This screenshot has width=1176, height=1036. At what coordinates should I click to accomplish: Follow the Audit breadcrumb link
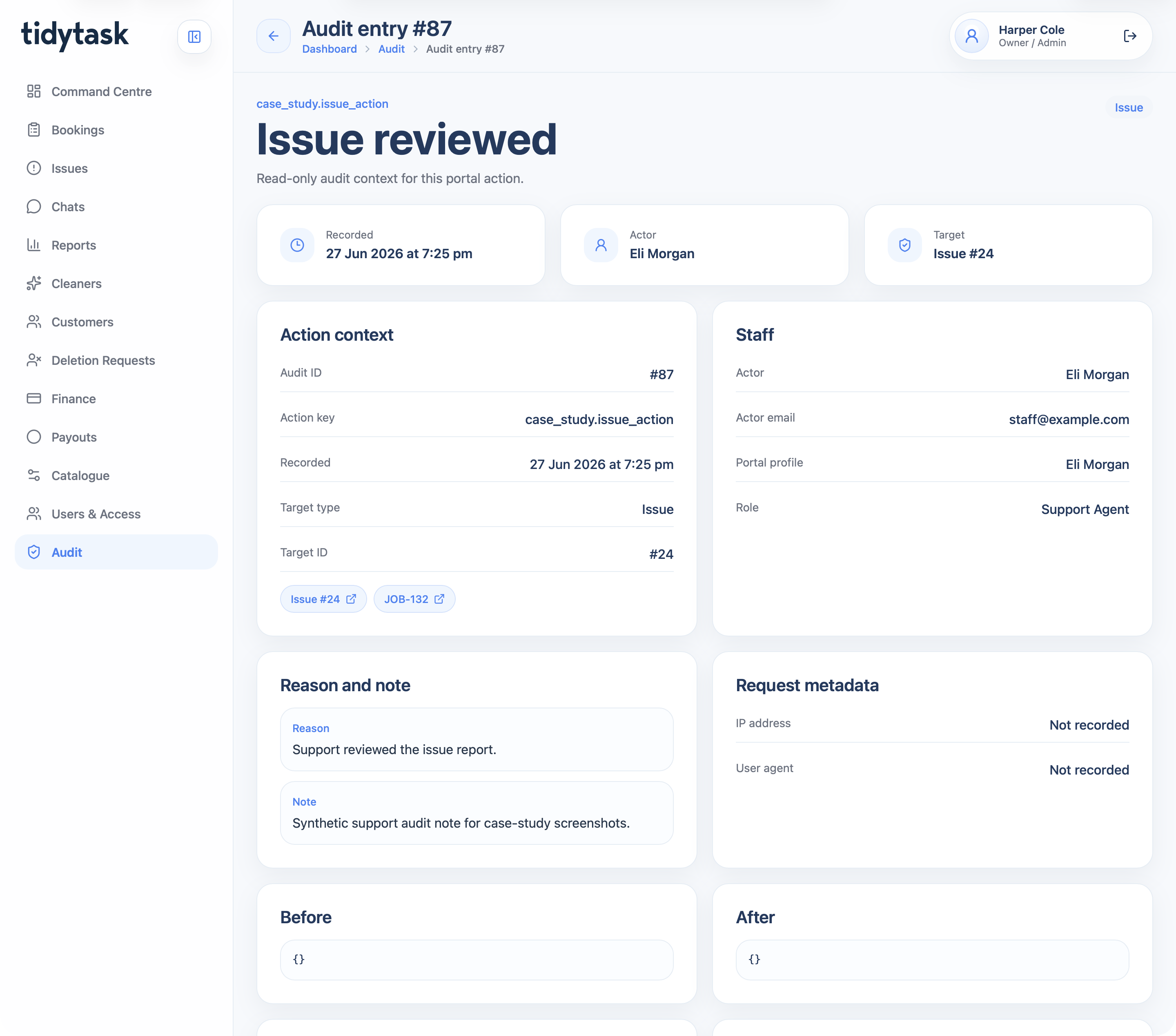tap(391, 49)
